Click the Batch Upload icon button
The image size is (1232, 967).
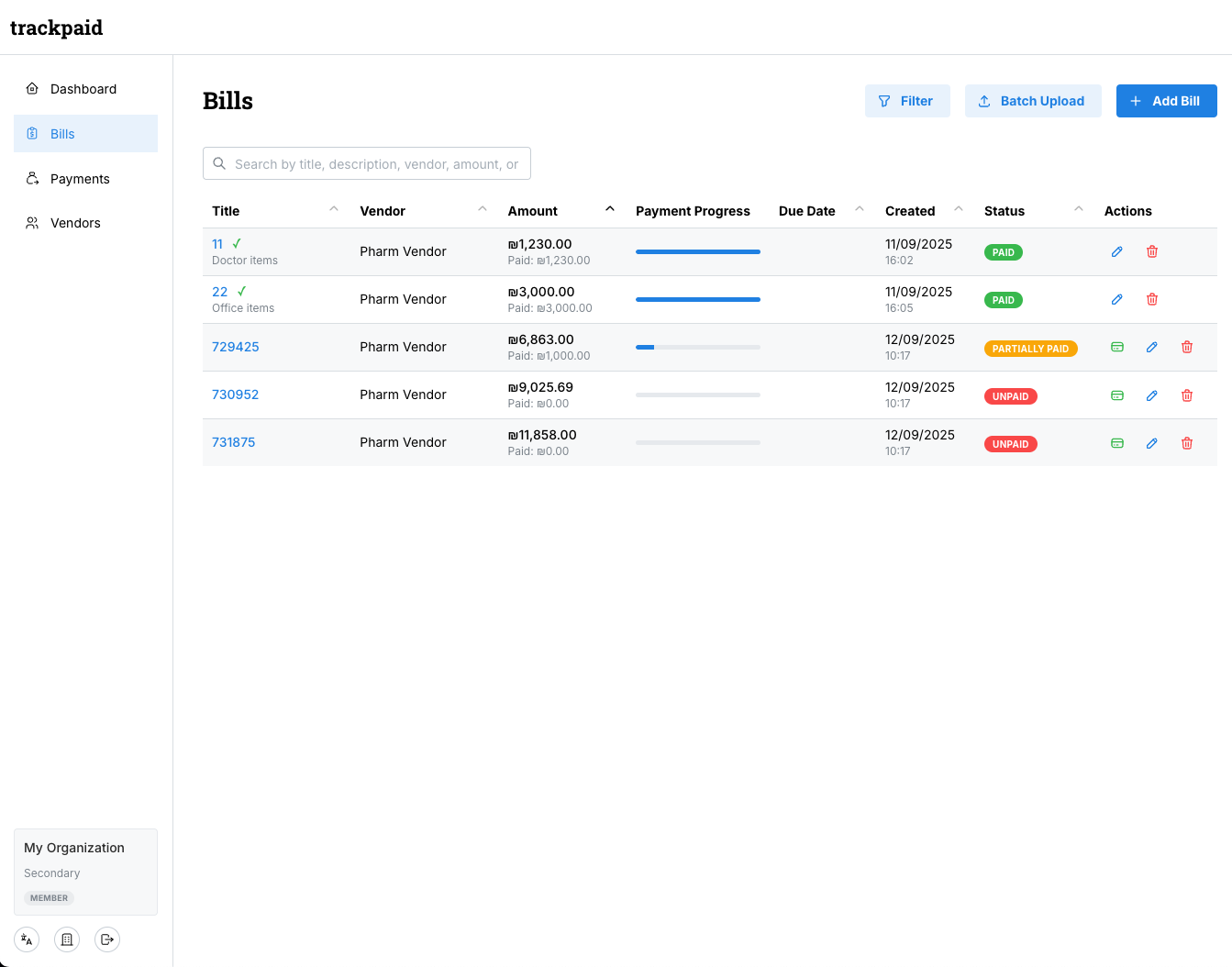985,101
